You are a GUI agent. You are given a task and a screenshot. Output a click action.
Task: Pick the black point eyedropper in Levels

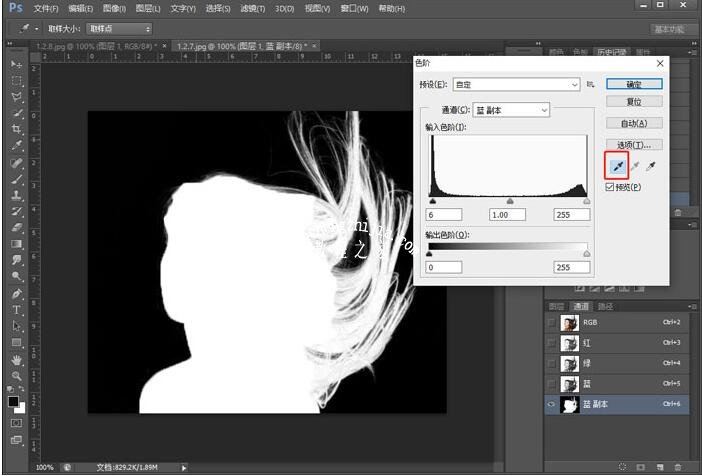[x=617, y=167]
